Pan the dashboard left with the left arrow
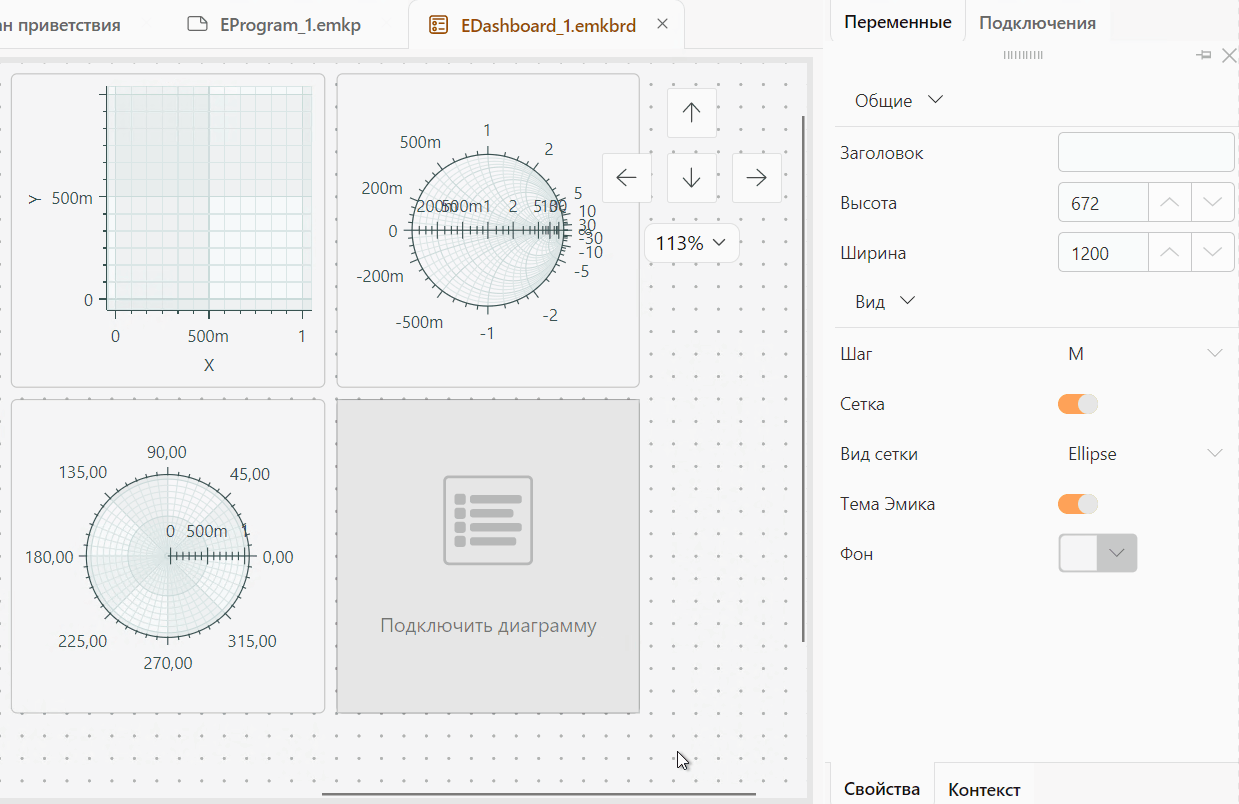Screen dimensions: 1239x804 (627, 178)
